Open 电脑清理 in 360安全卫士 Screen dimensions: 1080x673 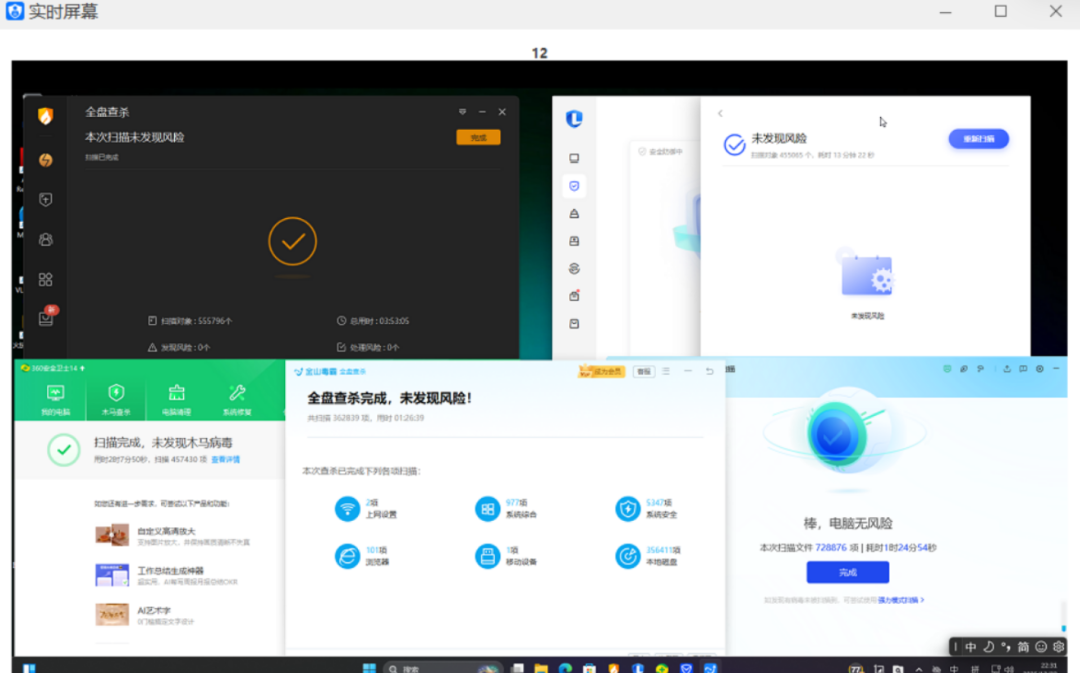point(176,396)
